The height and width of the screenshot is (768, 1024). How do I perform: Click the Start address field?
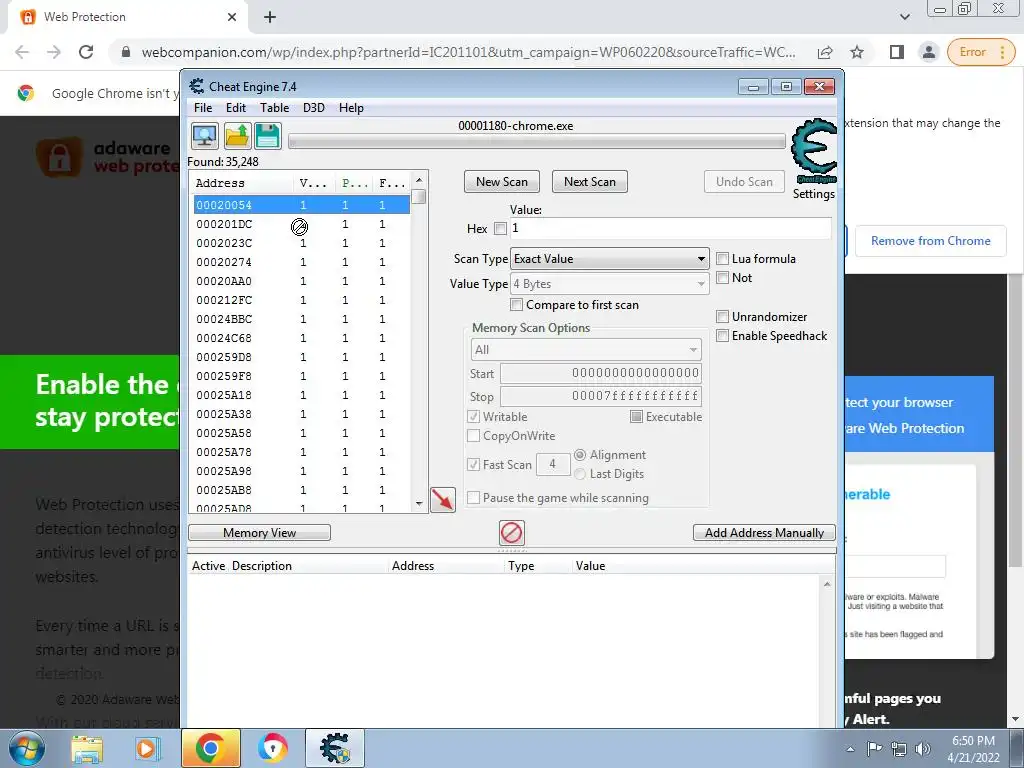[601, 374]
